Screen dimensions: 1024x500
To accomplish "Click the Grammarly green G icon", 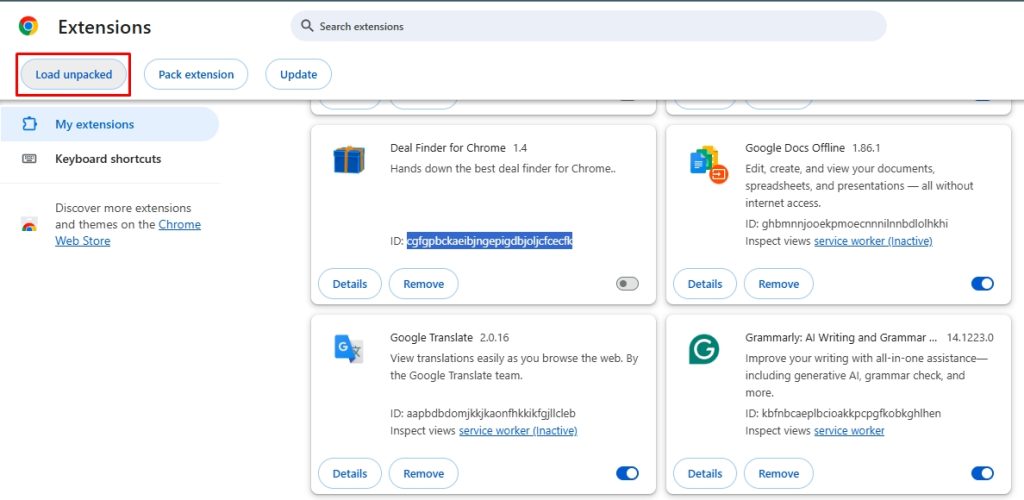I will click(x=704, y=349).
